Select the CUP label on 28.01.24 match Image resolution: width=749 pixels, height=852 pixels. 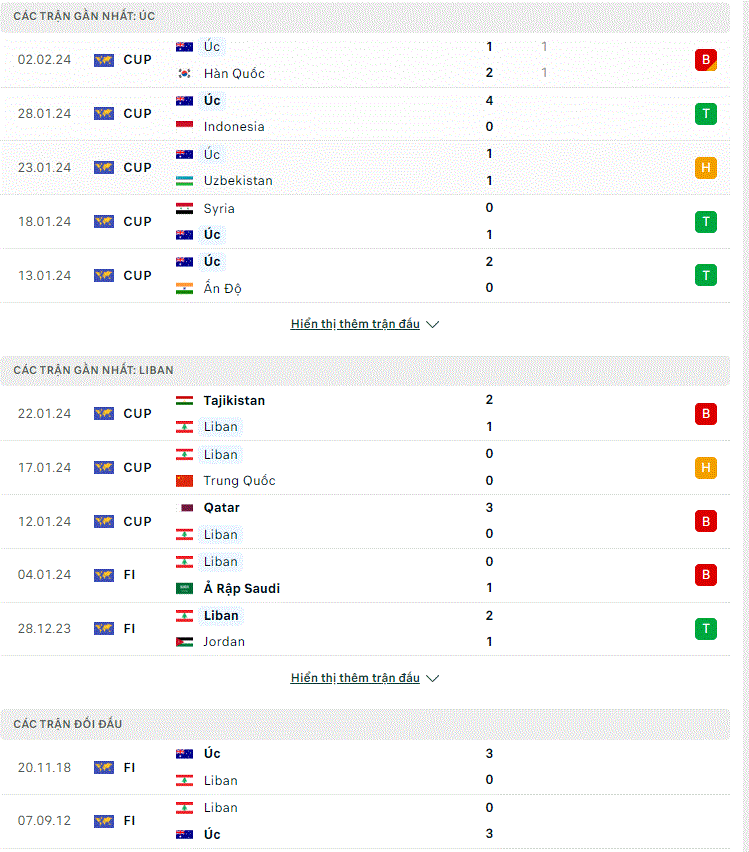point(138,114)
